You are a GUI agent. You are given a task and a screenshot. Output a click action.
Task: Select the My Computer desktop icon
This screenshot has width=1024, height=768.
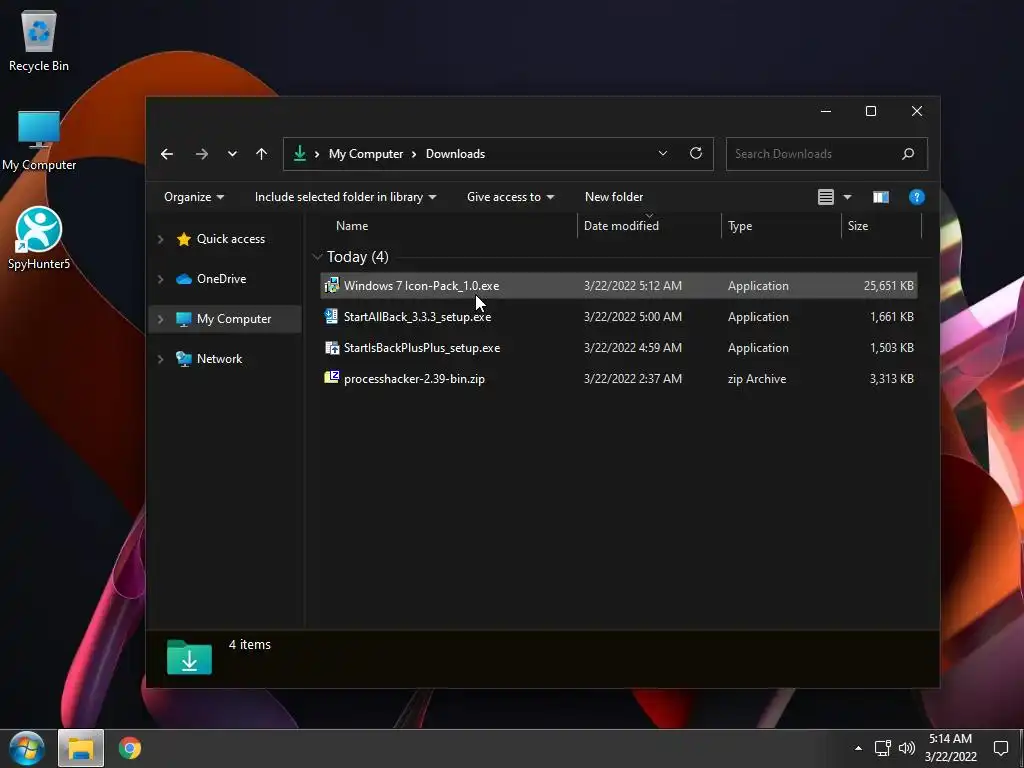39,140
